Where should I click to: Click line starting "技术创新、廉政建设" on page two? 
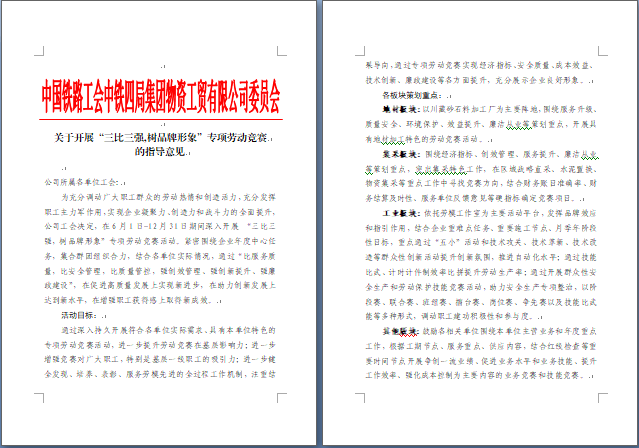pyautogui.click(x=476, y=80)
